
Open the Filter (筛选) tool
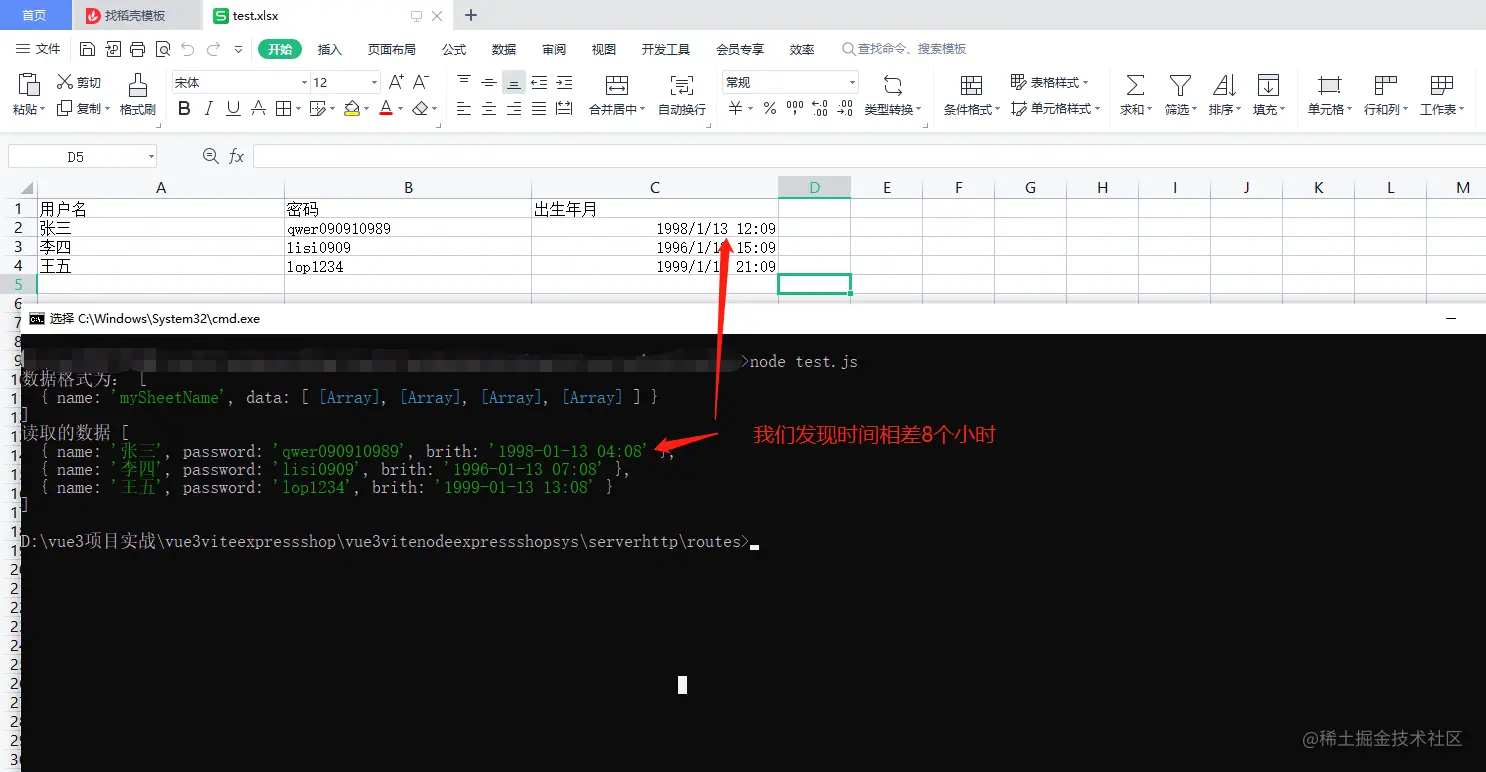point(1180,95)
